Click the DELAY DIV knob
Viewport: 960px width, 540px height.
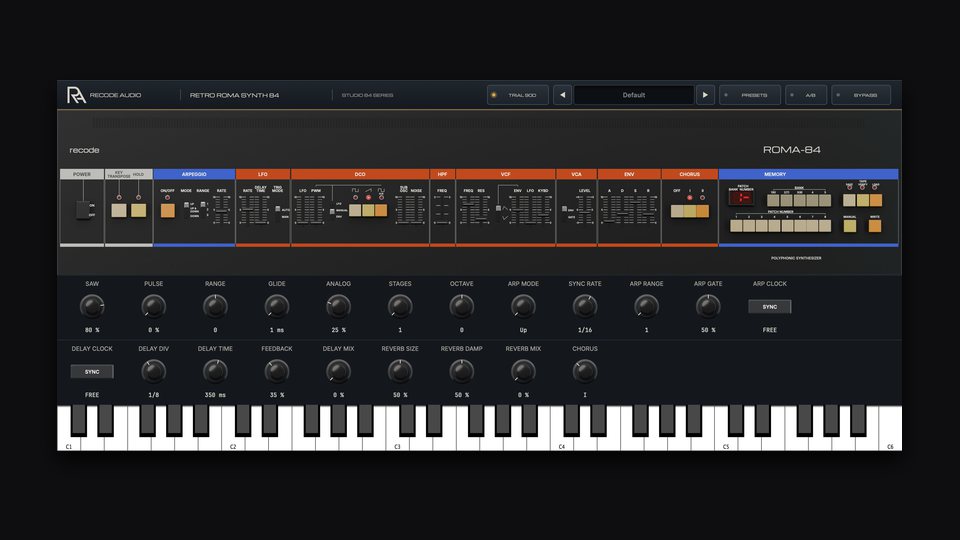(154, 371)
